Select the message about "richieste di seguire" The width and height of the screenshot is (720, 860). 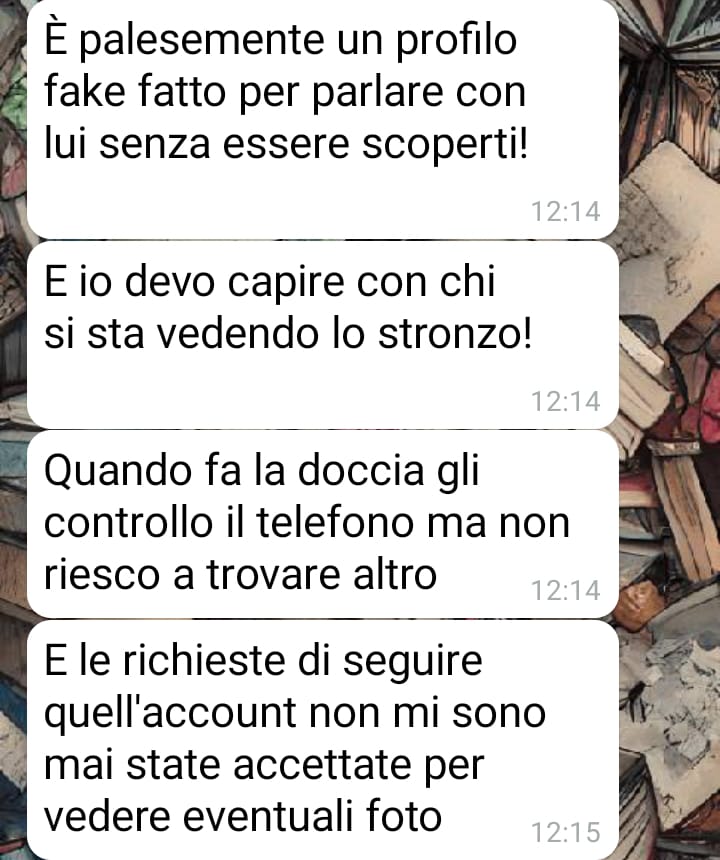[x=323, y=740]
